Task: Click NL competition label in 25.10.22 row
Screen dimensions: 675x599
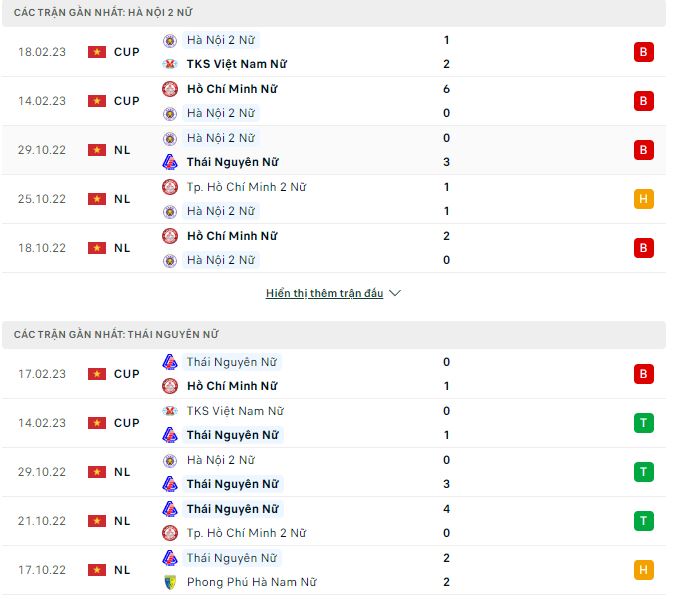Action: point(122,199)
